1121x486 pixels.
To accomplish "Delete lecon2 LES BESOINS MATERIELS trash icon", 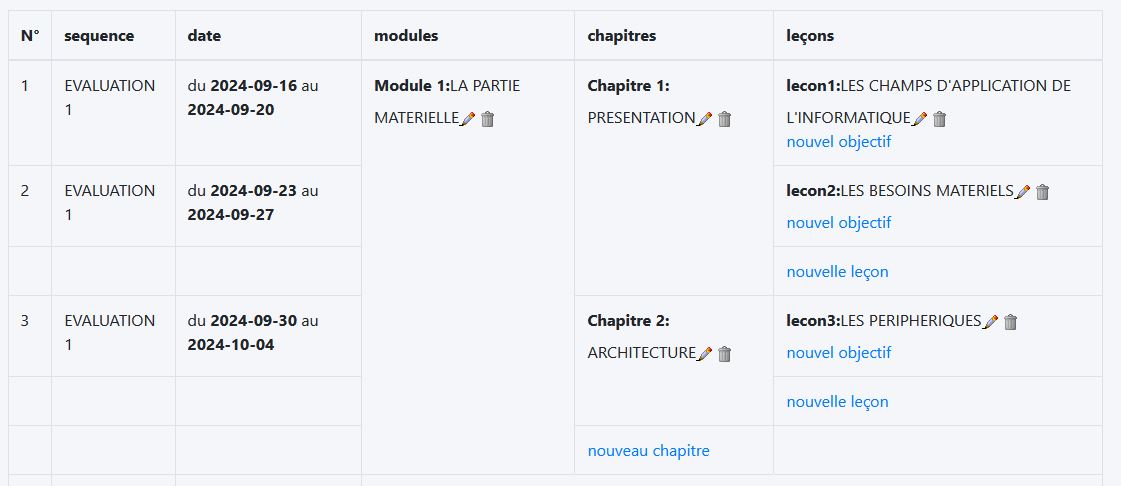I will click(1042, 192).
